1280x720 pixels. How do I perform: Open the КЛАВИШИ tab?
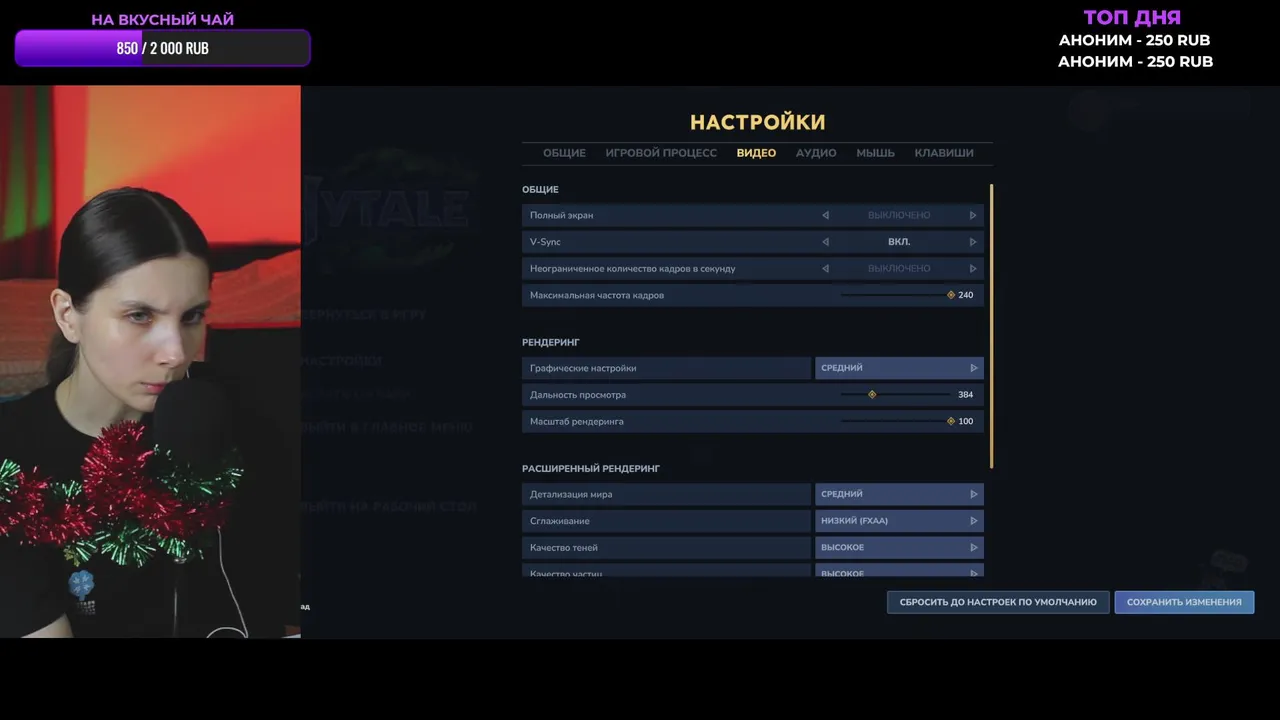pyautogui.click(x=944, y=153)
